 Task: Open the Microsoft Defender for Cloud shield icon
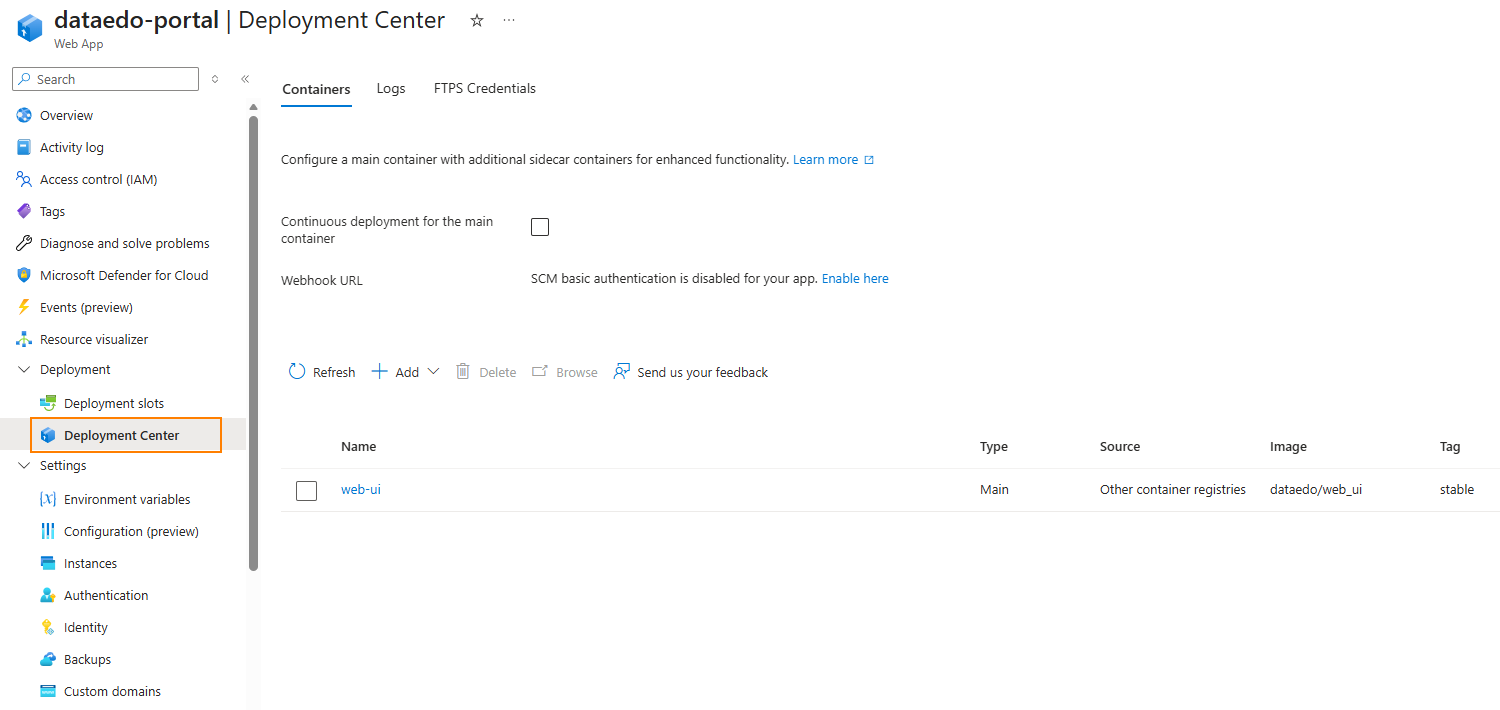point(24,275)
